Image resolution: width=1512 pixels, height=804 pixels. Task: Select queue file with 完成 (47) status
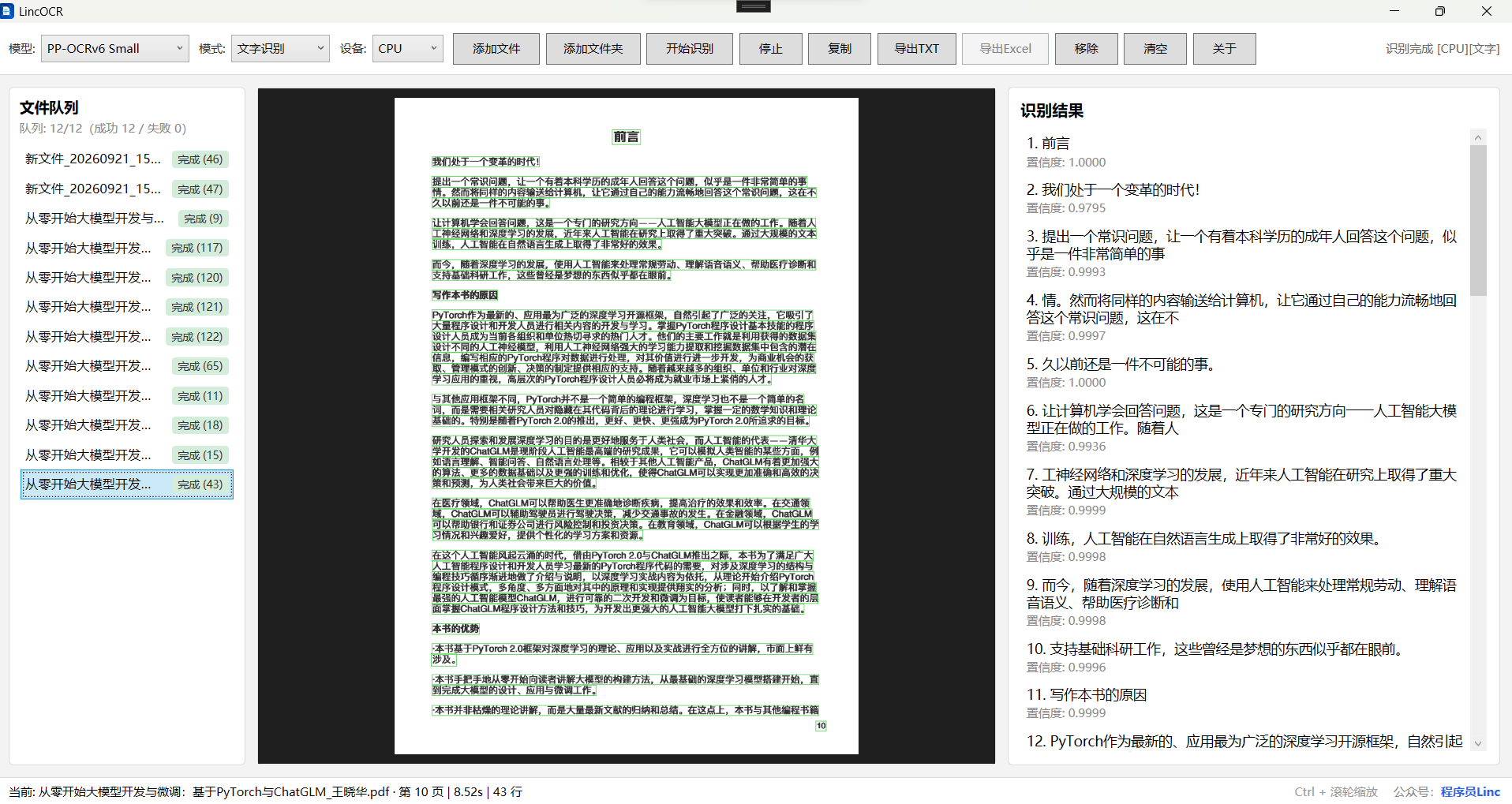coord(126,189)
